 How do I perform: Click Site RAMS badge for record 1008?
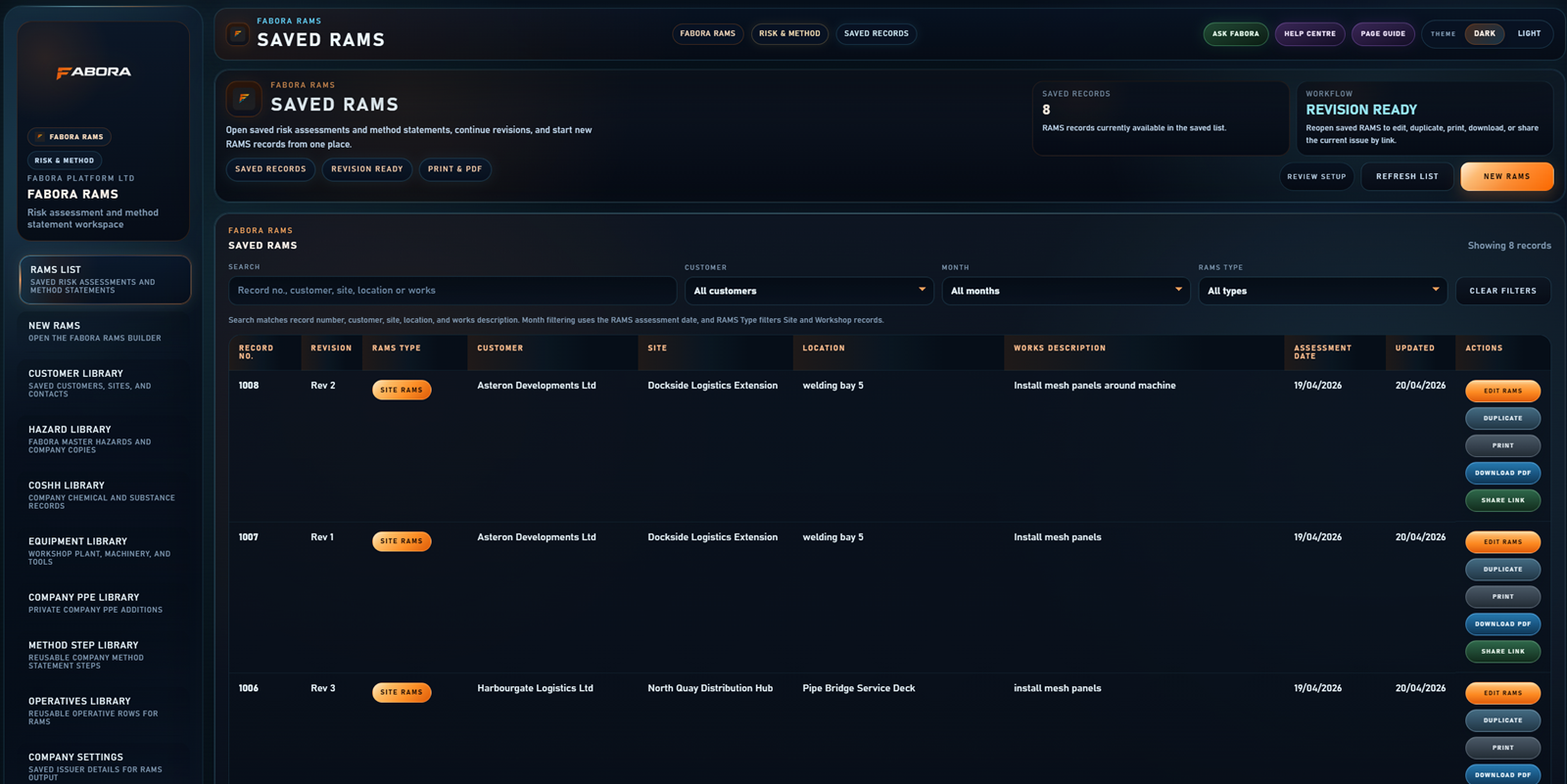click(402, 390)
